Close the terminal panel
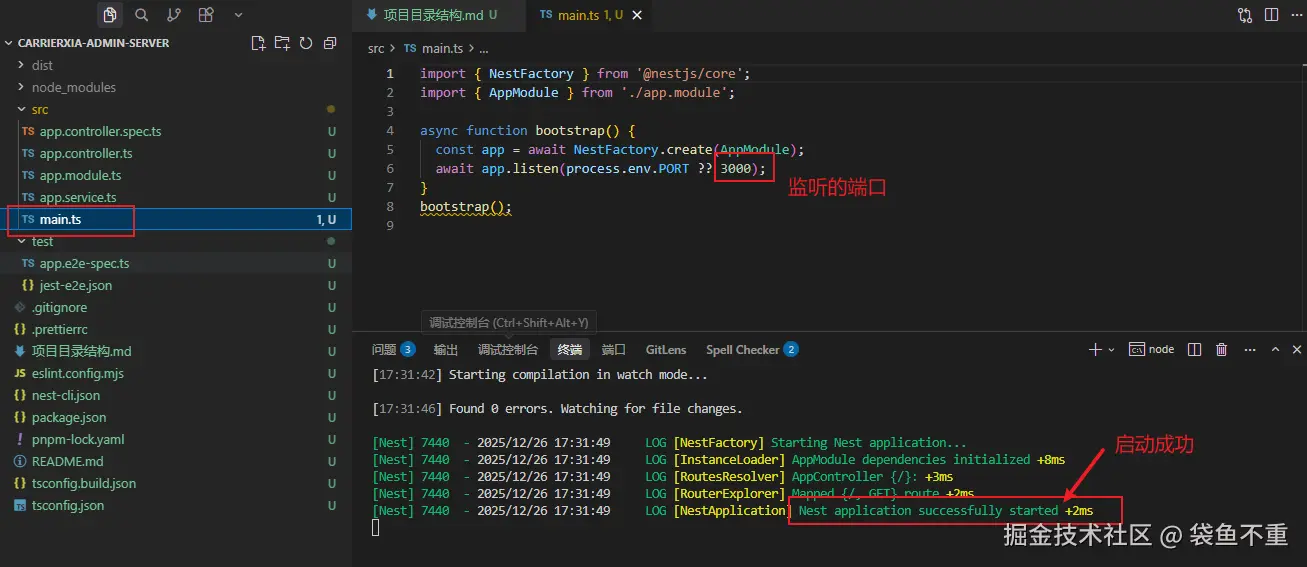 (x=1298, y=350)
